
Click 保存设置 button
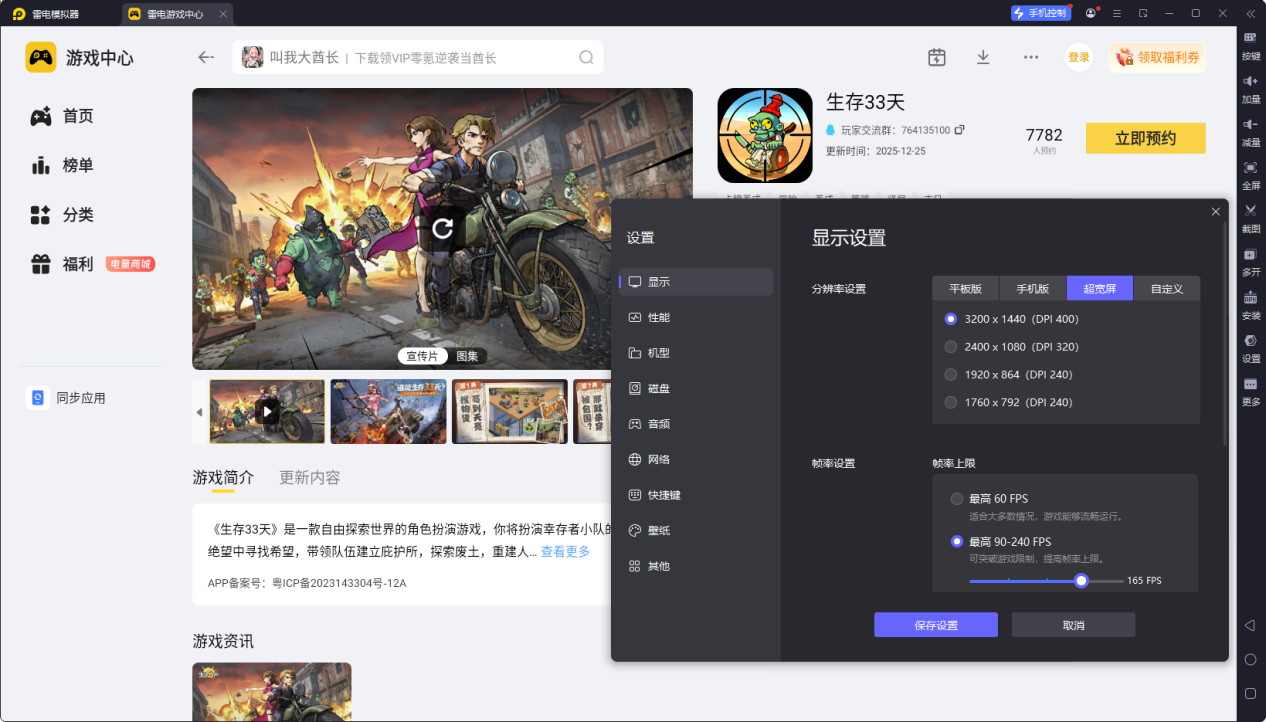click(x=936, y=625)
